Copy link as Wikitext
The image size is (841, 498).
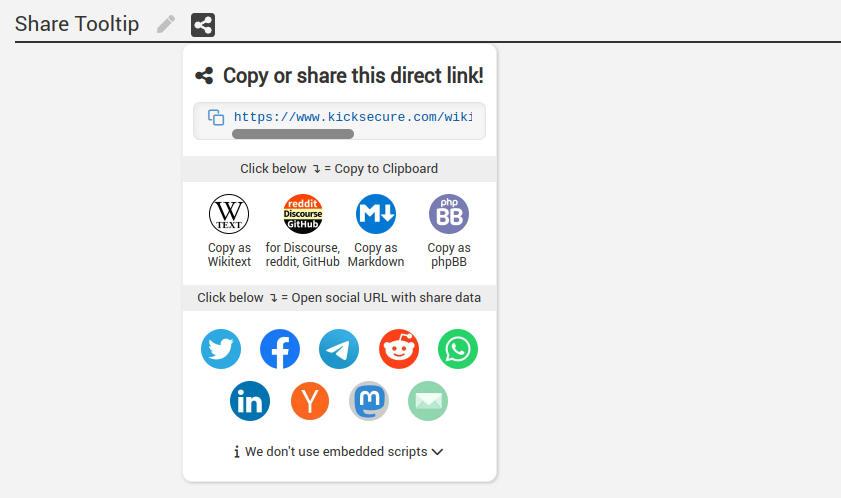[x=229, y=214]
